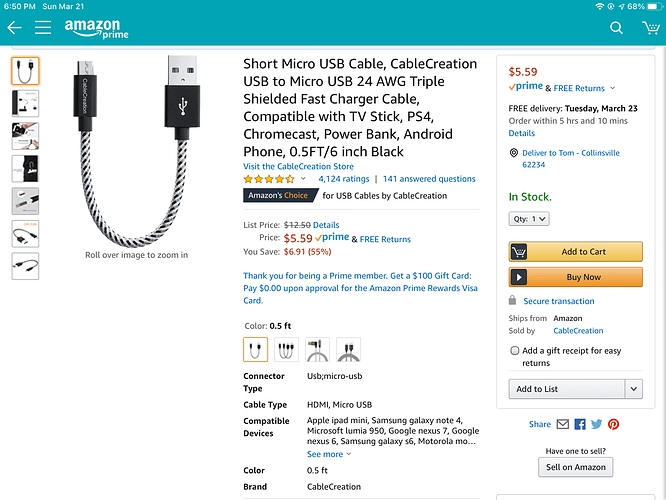Expand the Add to List arrow

633,389
